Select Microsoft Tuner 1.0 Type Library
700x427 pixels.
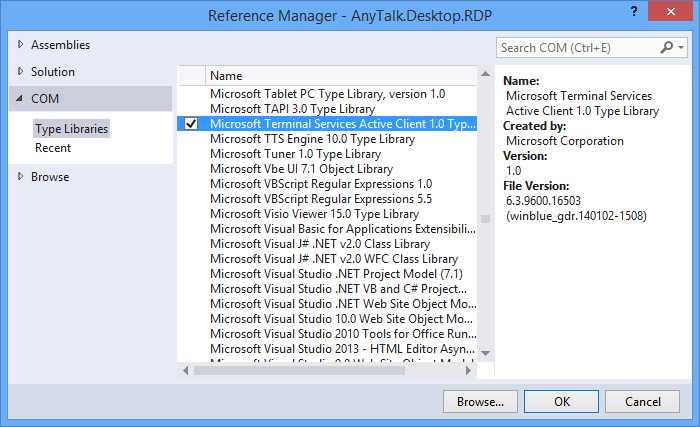point(327,154)
